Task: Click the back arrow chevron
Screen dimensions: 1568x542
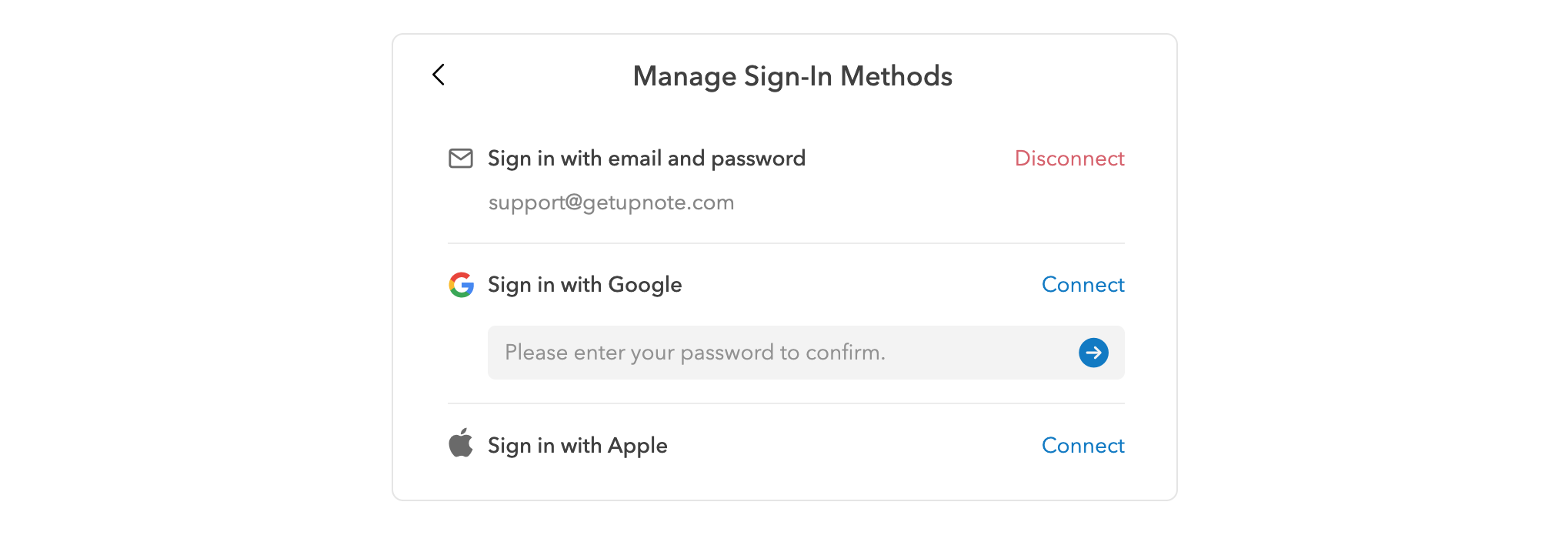Action: tap(439, 75)
